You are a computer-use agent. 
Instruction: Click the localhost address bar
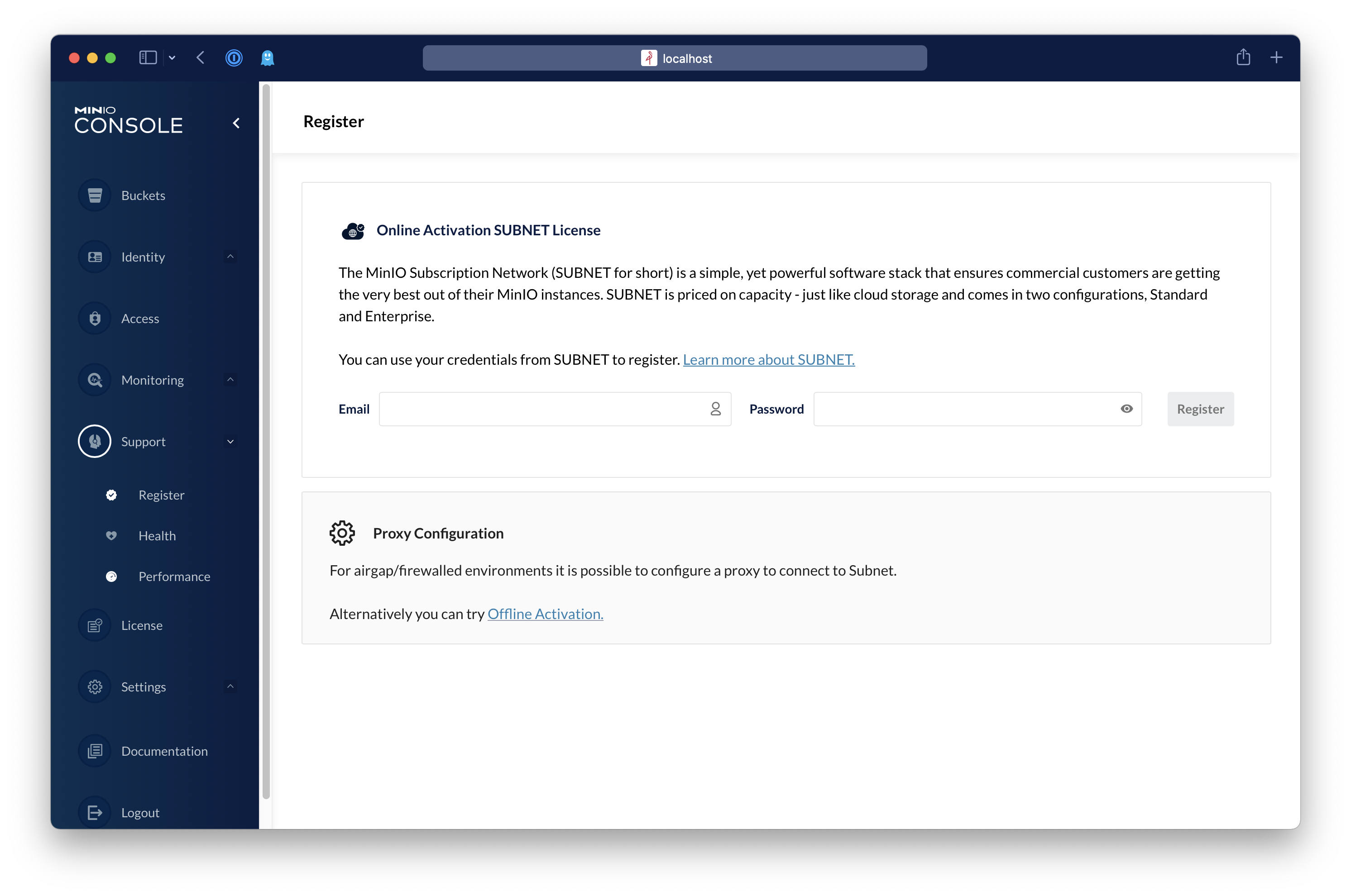(x=675, y=58)
